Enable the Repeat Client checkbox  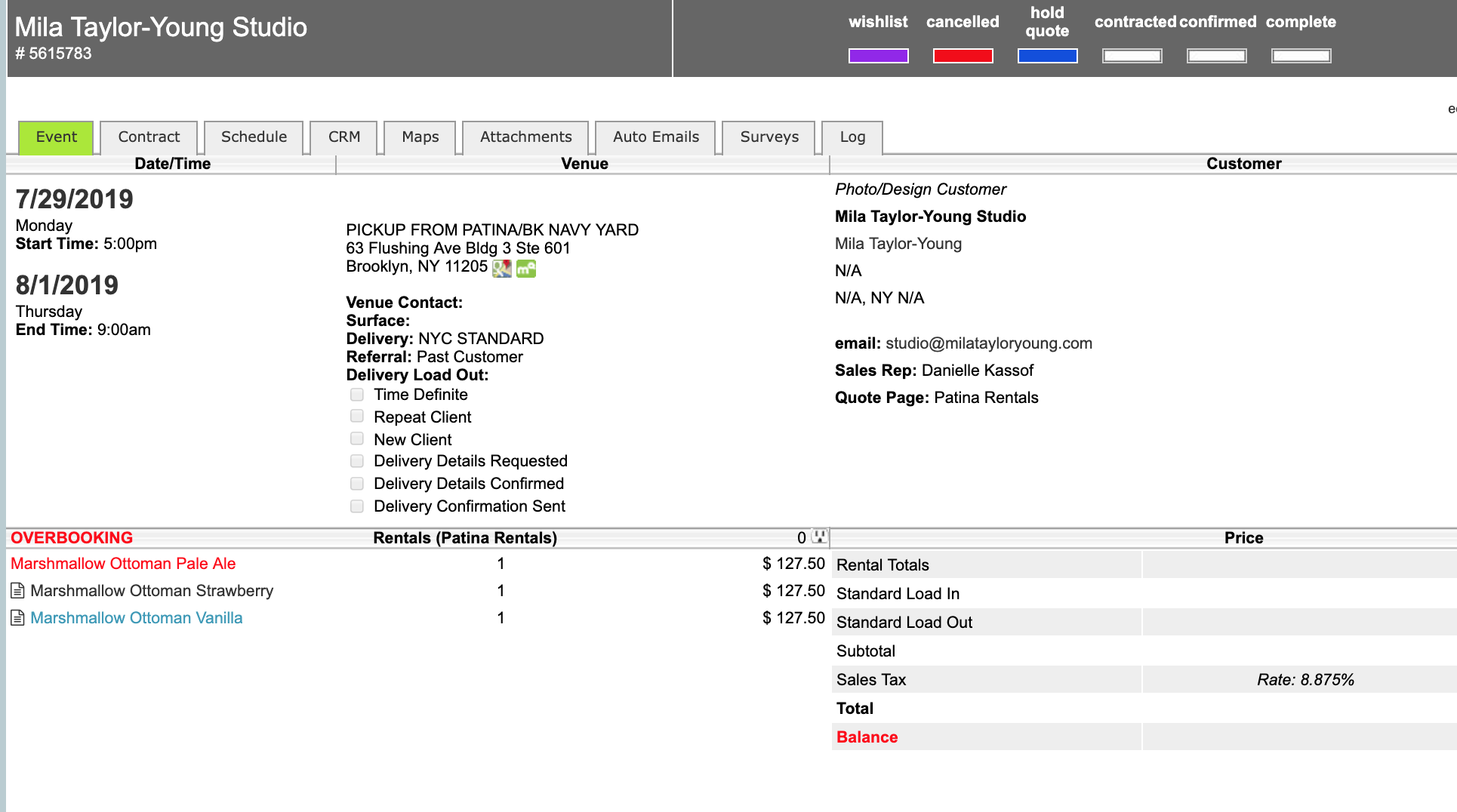(x=357, y=417)
